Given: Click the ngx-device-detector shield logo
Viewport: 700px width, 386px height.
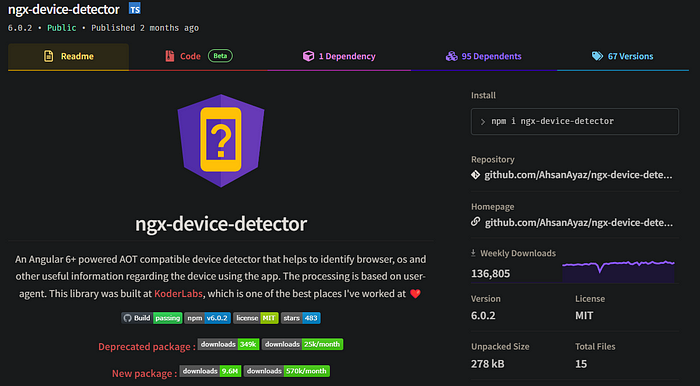Looking at the screenshot, I should point(221,141).
